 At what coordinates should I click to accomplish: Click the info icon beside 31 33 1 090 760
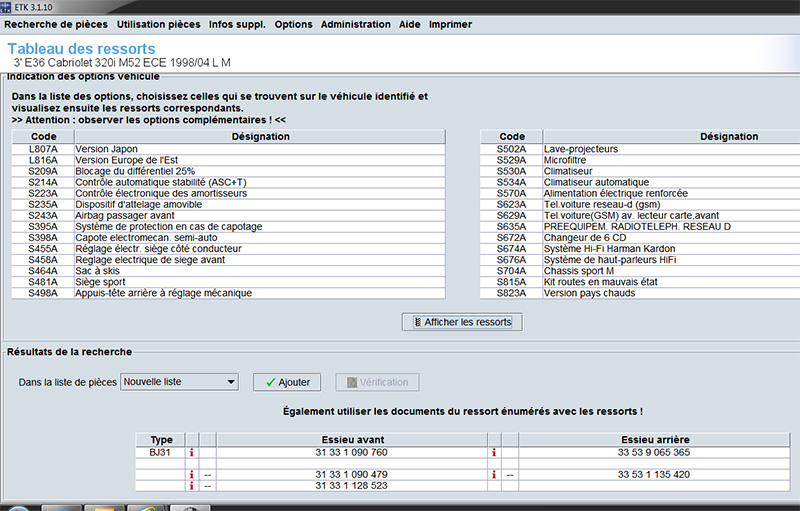[x=192, y=452]
